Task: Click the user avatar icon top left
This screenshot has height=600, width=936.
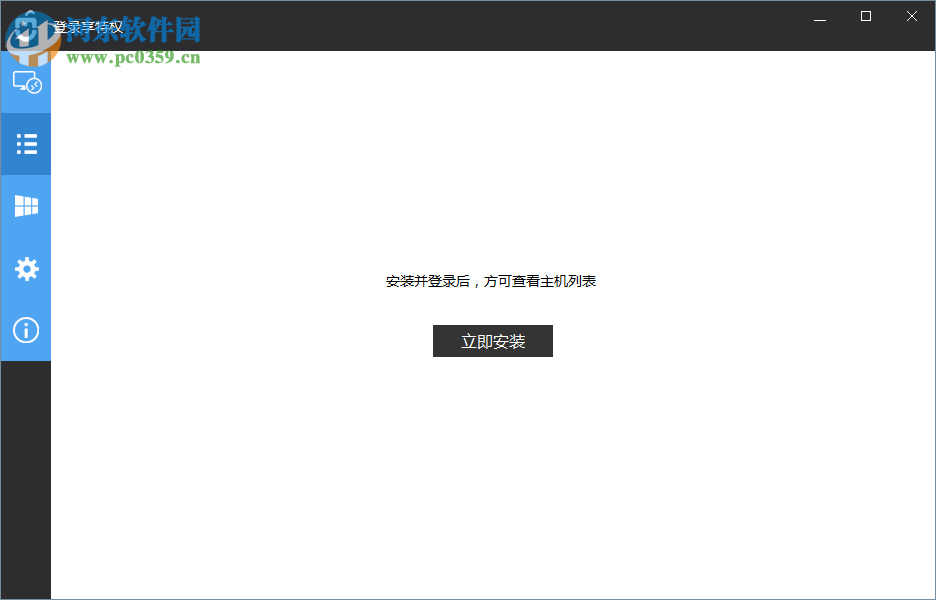Action: click(x=25, y=25)
